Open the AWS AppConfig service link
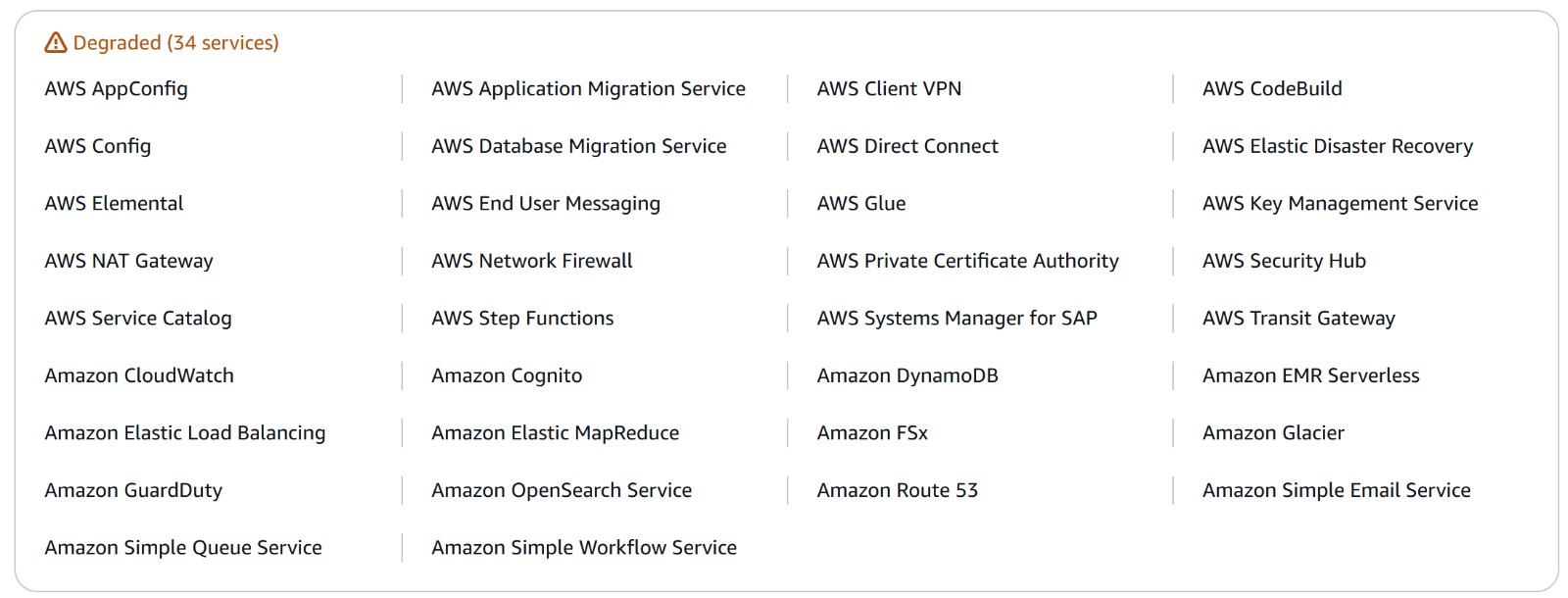The height and width of the screenshot is (598, 1568). click(x=116, y=89)
